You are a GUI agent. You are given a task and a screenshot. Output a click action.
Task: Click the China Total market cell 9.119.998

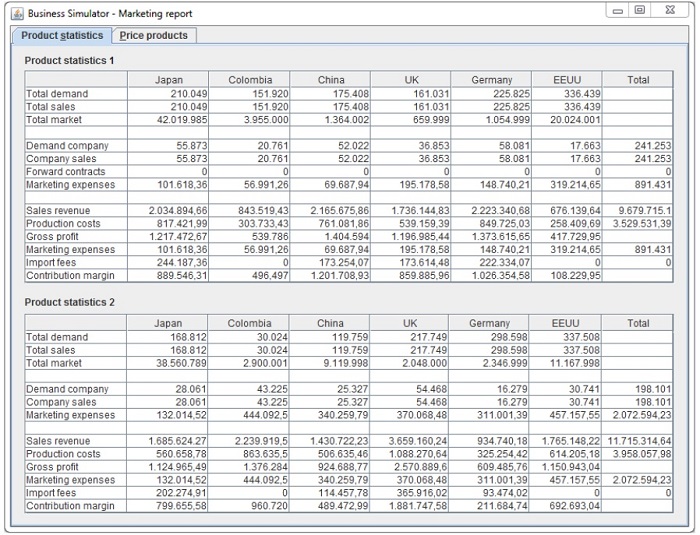tap(330, 363)
